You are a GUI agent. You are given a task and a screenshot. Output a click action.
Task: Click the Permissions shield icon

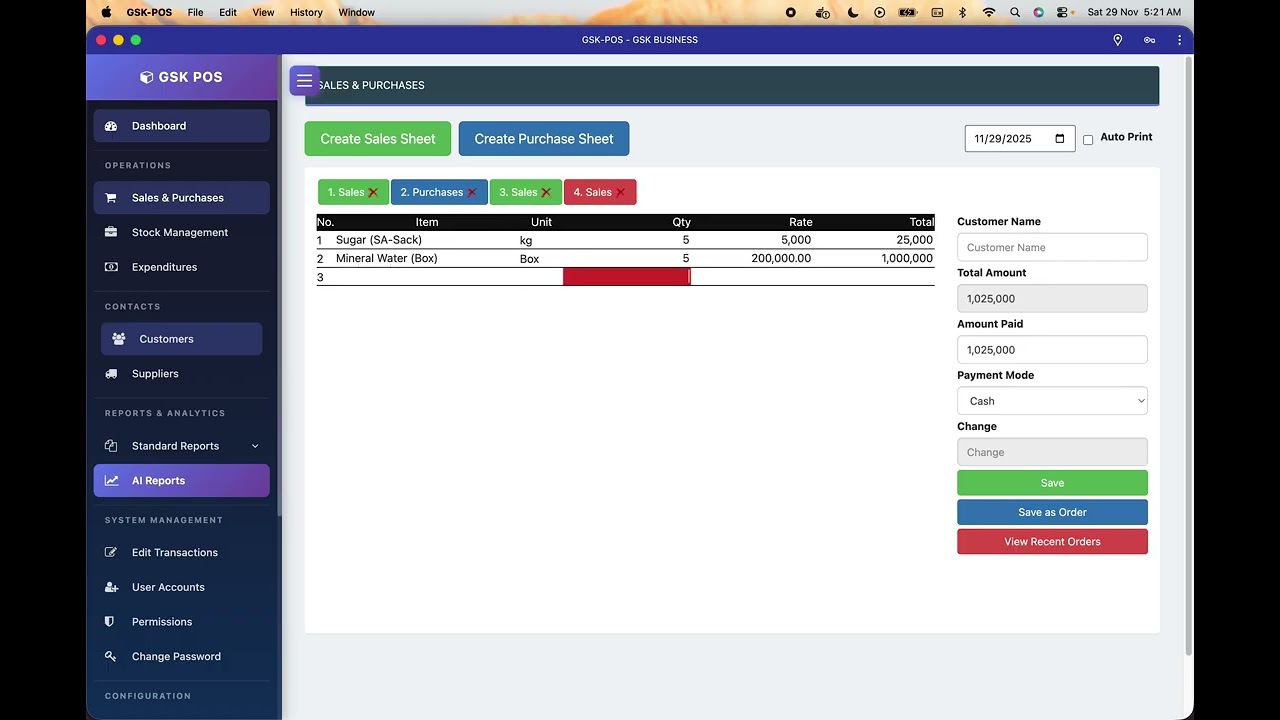point(110,622)
